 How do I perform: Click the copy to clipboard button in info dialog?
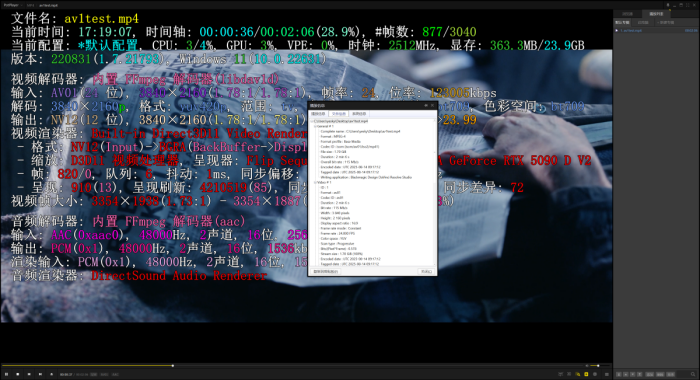[325, 271]
